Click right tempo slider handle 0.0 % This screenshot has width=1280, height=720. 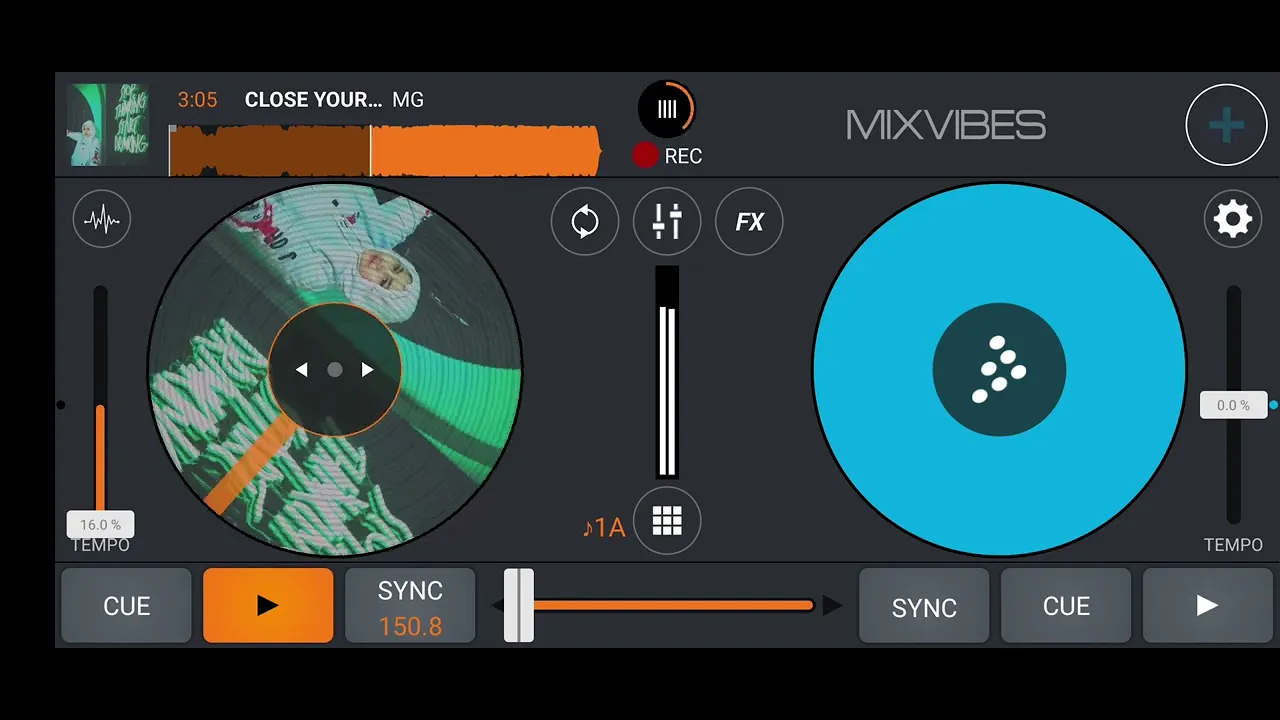[x=1233, y=405]
